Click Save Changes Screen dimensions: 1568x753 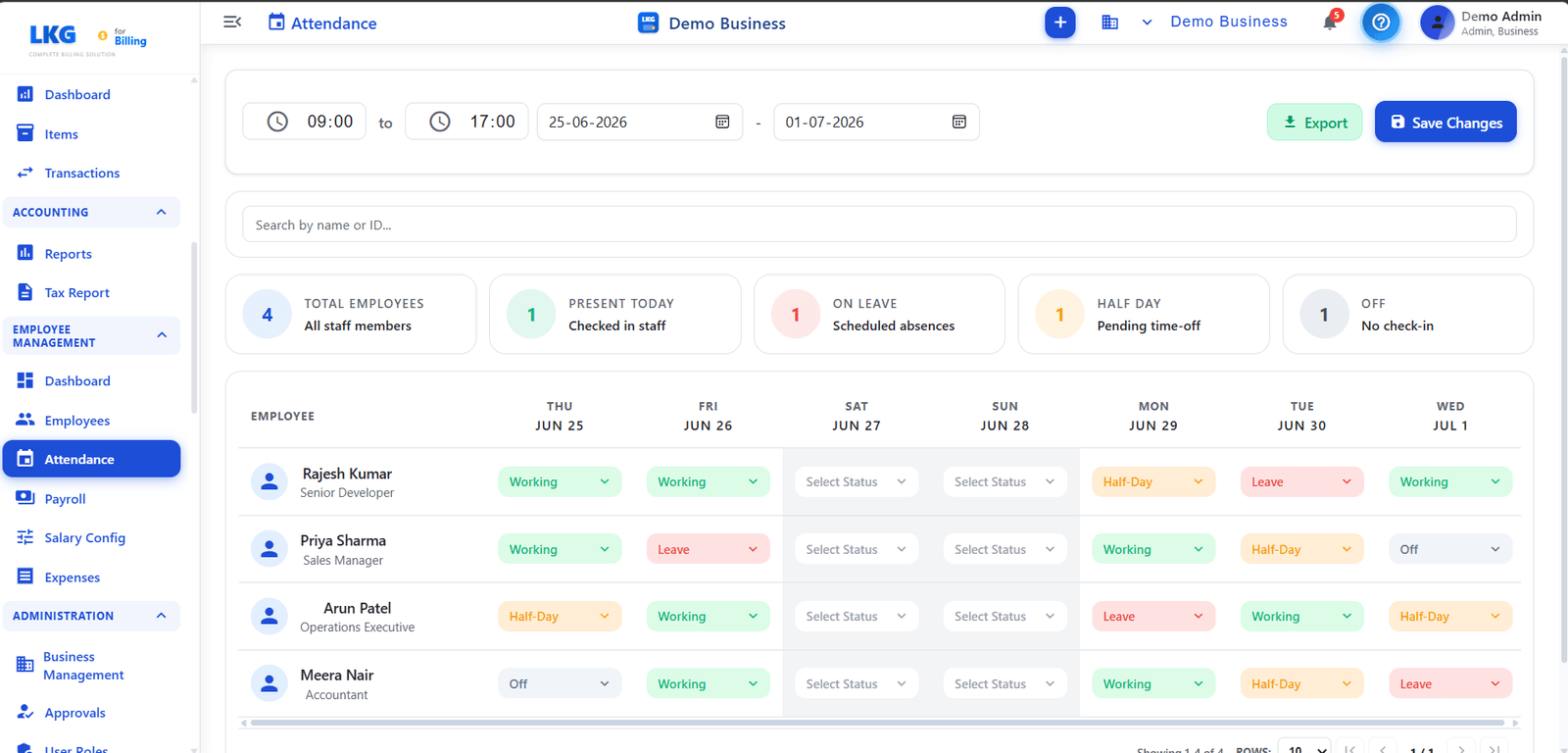pyautogui.click(x=1445, y=122)
